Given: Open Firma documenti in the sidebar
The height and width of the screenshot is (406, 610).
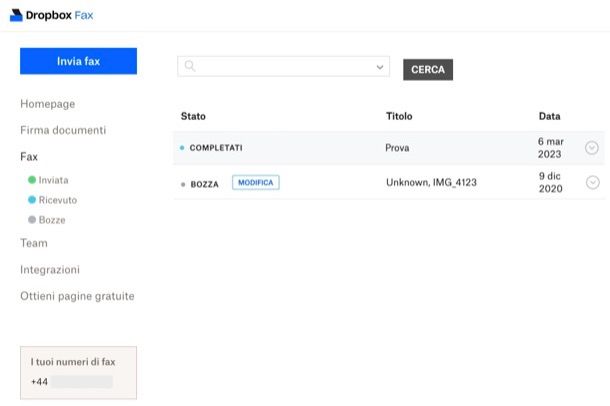Looking at the screenshot, I should pyautogui.click(x=63, y=130).
